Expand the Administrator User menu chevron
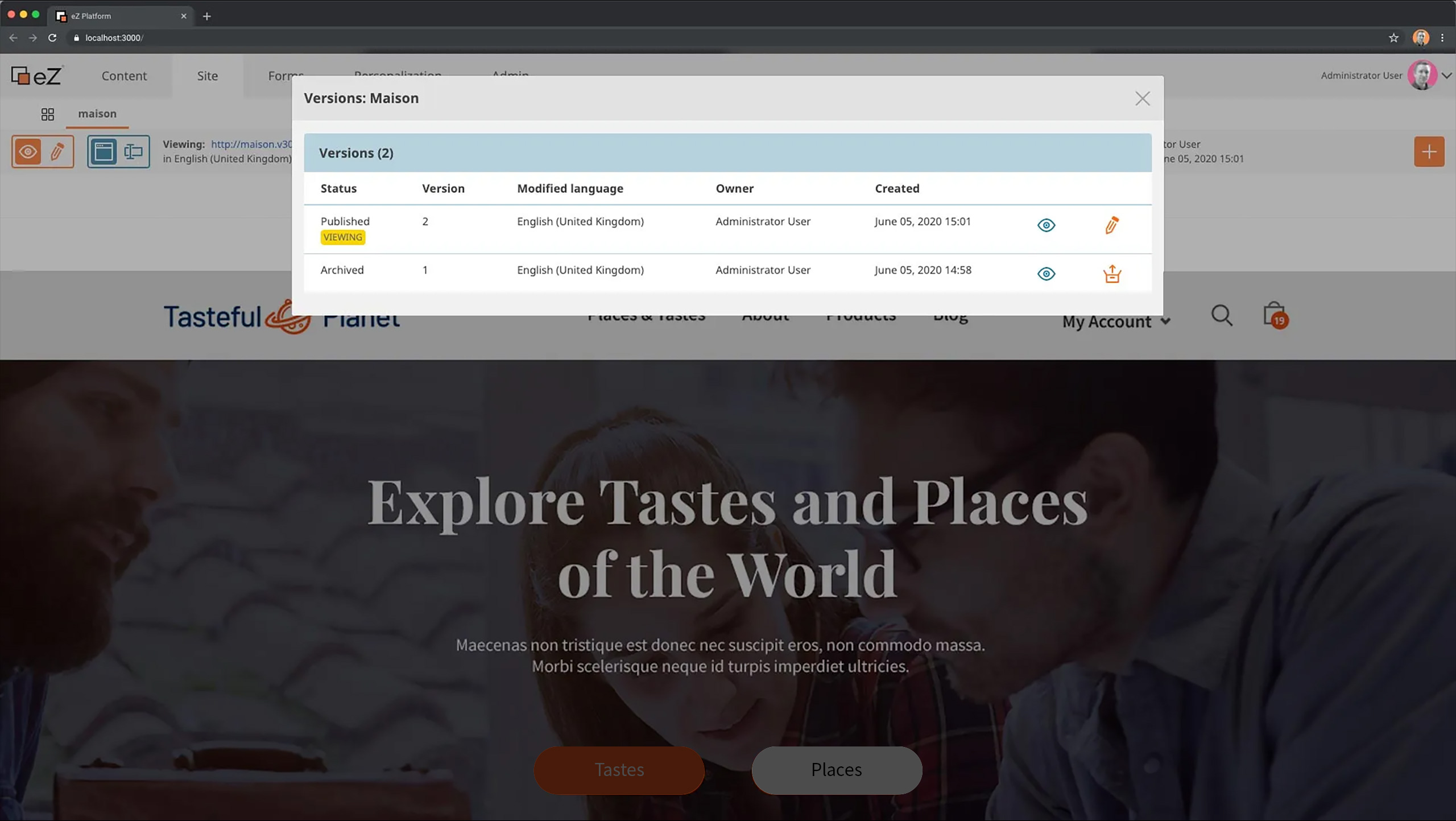1456x821 pixels. click(x=1446, y=76)
